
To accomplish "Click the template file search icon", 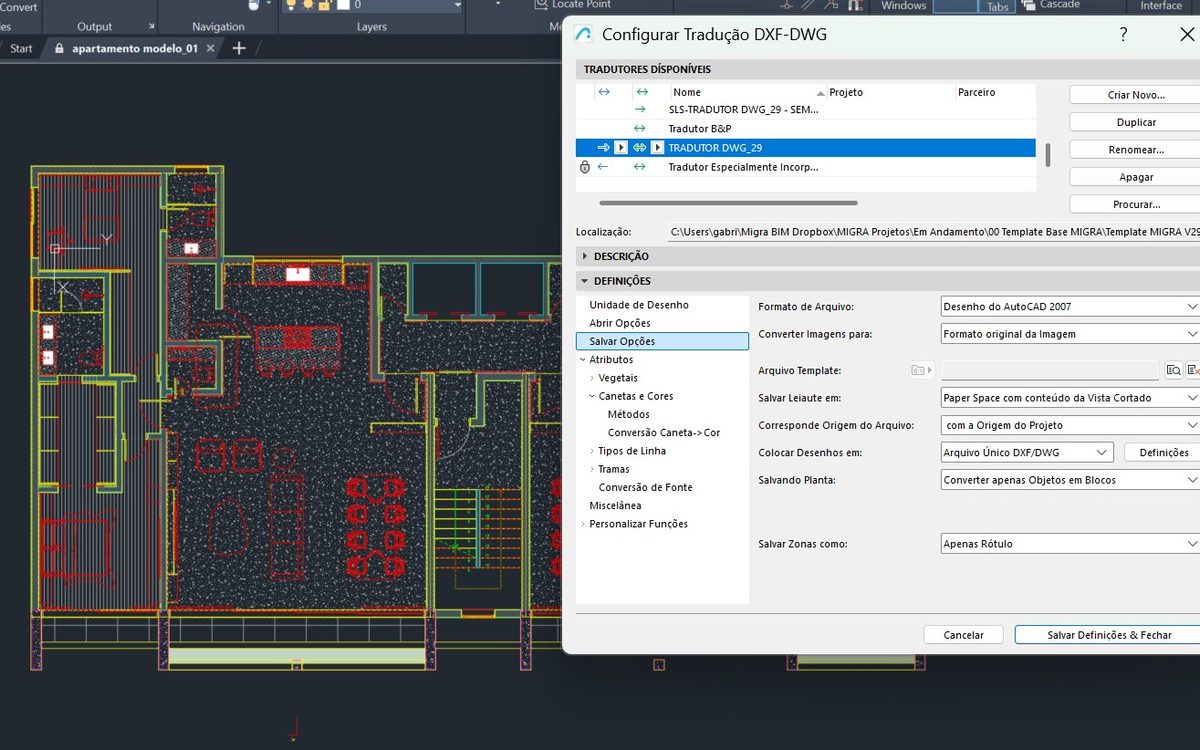I will coord(1174,370).
